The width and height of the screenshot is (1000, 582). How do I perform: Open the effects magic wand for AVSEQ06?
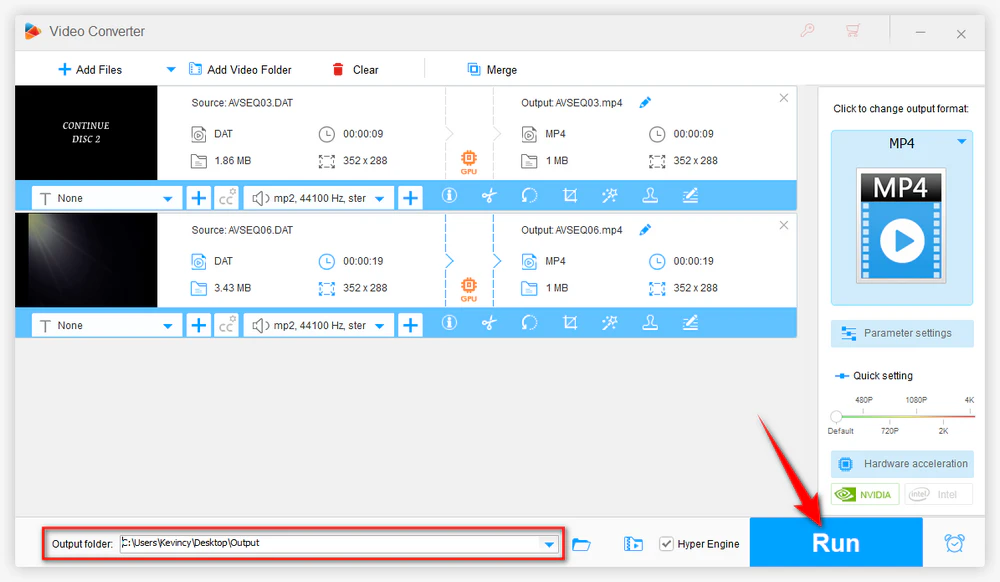(x=610, y=323)
